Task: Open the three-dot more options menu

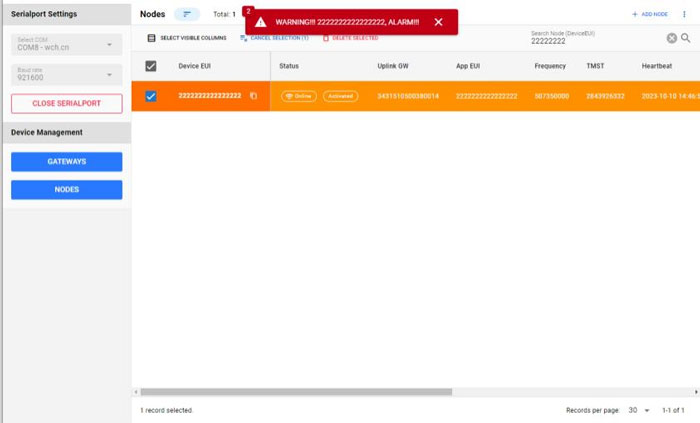Action: [x=684, y=14]
